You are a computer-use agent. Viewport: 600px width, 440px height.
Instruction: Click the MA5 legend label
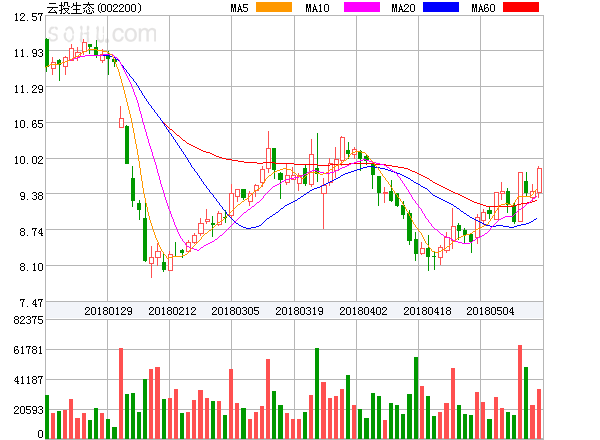240,8
